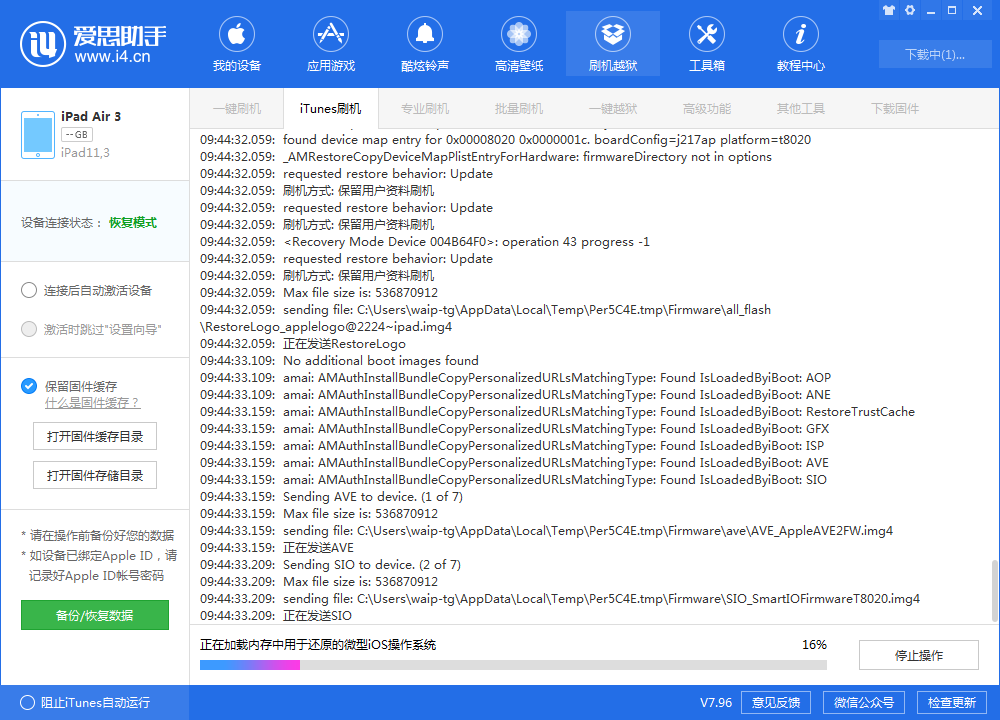The image size is (1000, 720).
Task: Click the 下载中(1) downloads button
Action: tap(934, 54)
